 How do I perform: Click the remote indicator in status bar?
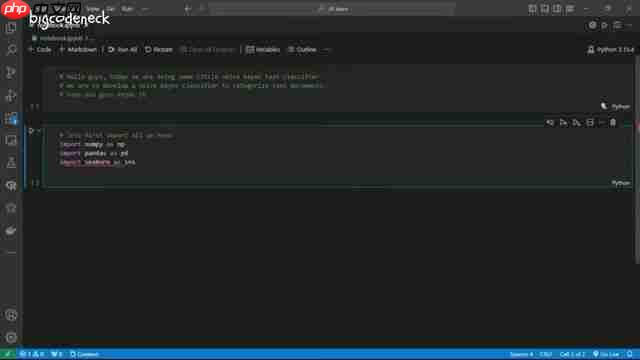pyautogui.click(x=8, y=354)
